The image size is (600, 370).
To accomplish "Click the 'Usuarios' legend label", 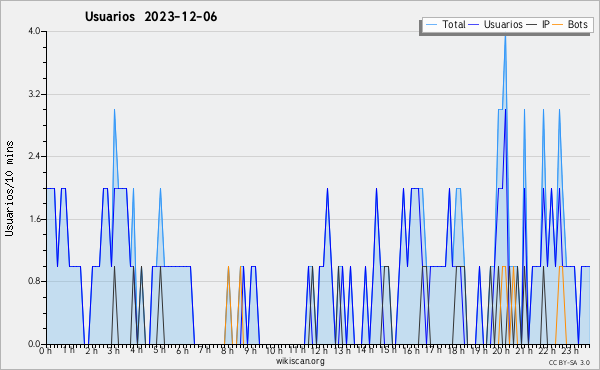I will [503, 24].
